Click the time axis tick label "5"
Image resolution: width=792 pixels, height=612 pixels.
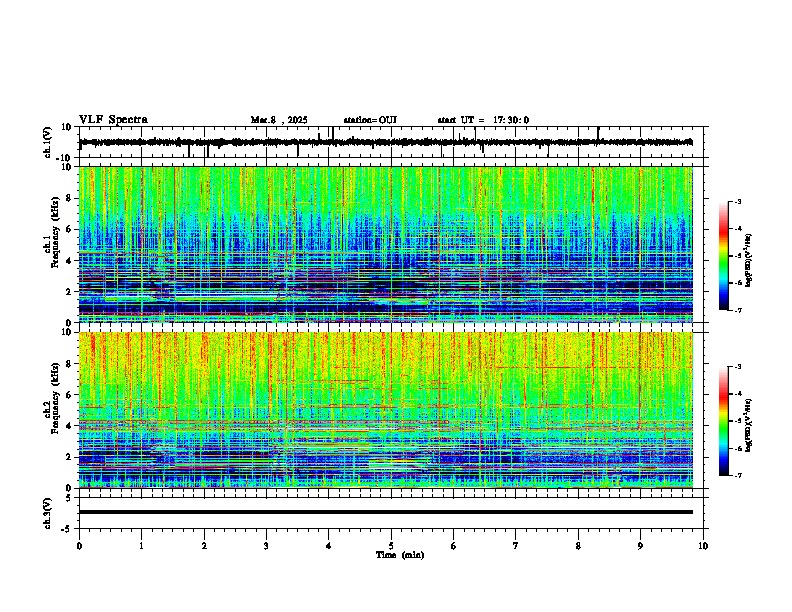391,546
